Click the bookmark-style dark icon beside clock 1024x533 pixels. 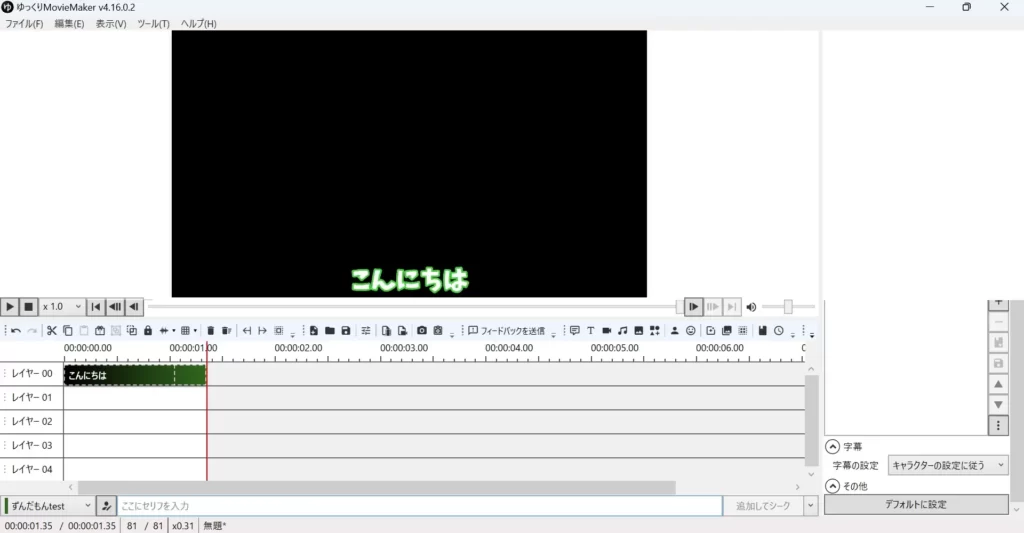[762, 331]
